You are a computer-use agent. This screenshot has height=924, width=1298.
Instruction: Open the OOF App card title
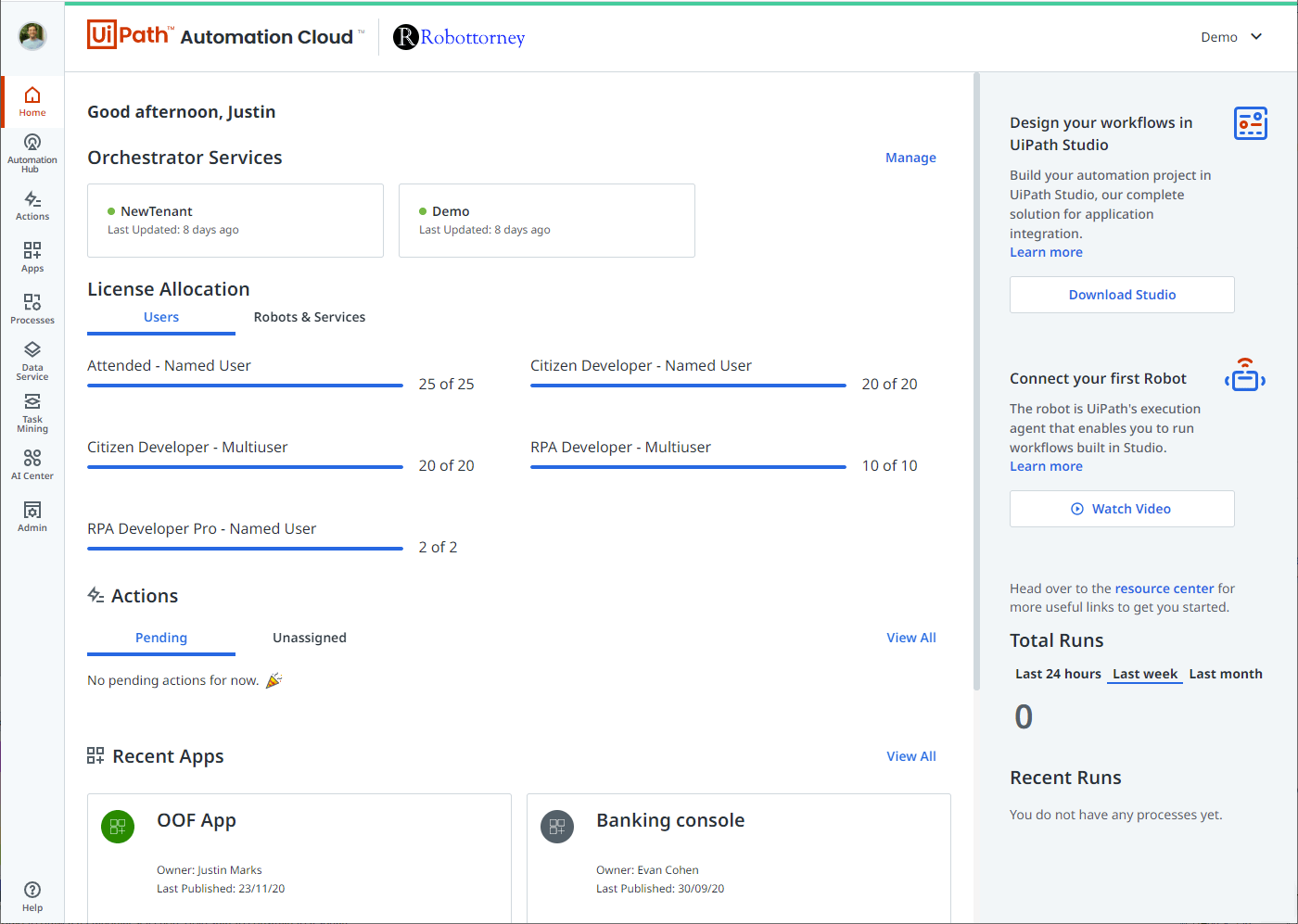point(197,820)
